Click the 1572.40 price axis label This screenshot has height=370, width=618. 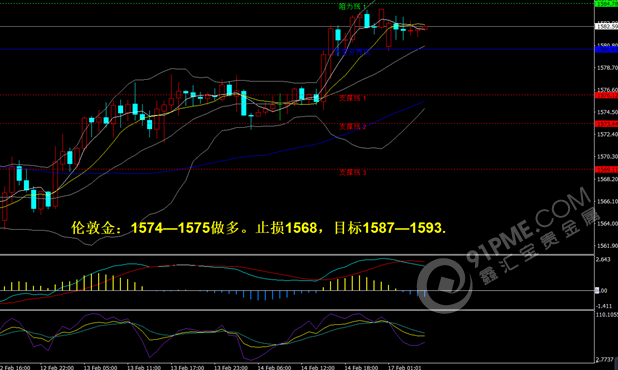coord(607,135)
